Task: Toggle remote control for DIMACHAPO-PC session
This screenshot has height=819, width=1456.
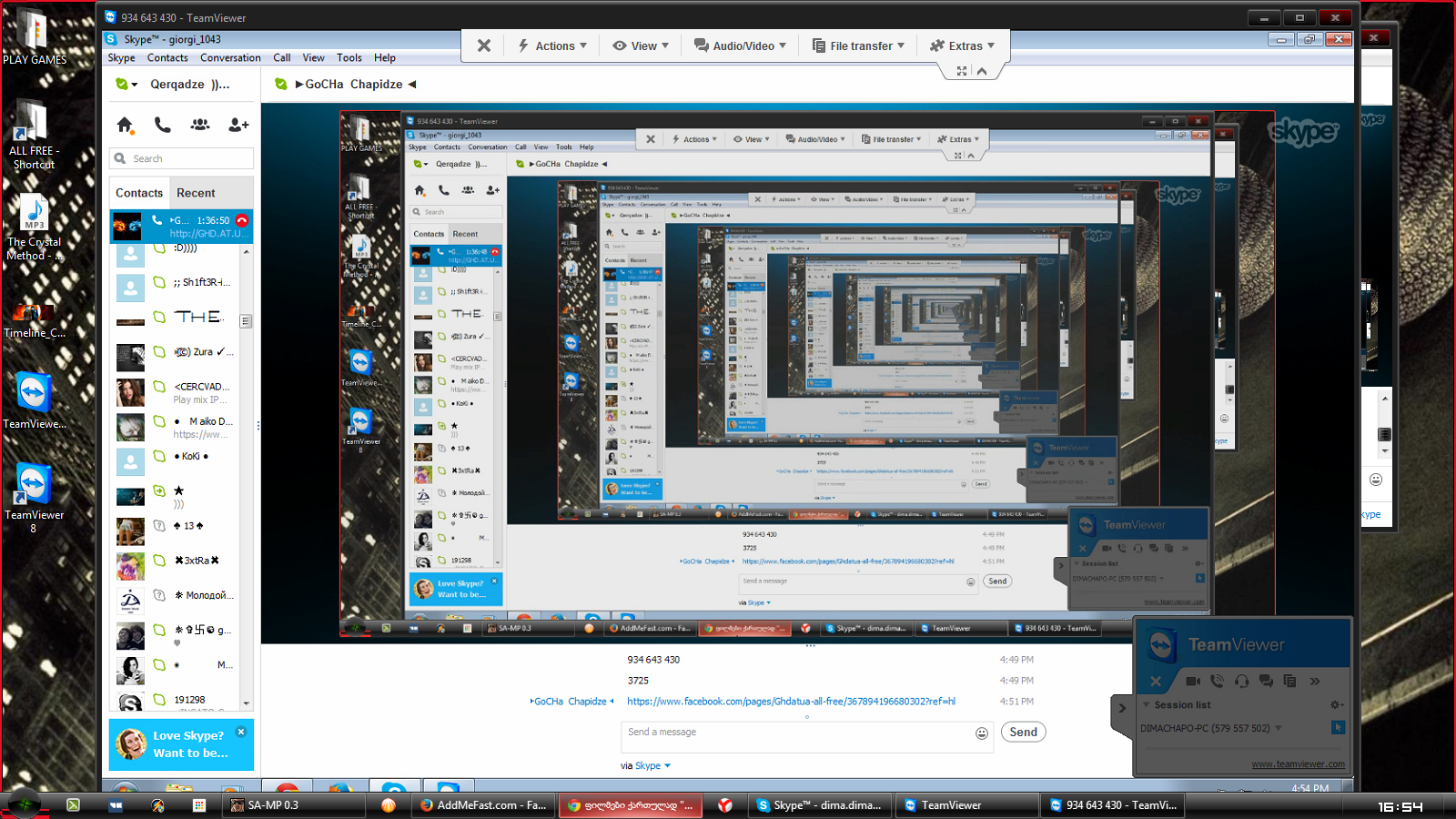Action: point(1338,727)
